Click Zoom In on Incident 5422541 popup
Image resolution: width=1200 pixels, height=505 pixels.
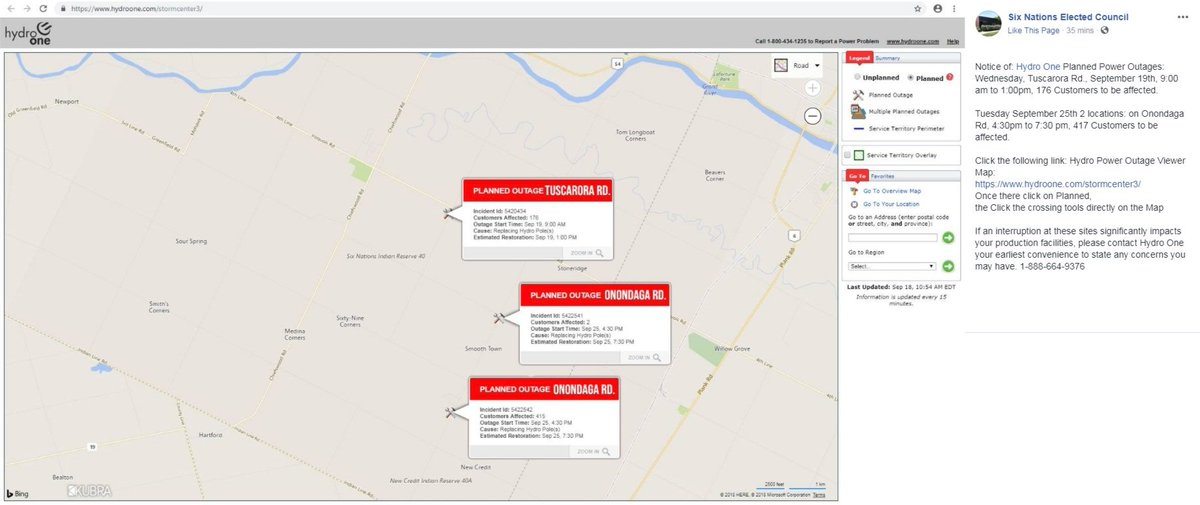[x=646, y=357]
